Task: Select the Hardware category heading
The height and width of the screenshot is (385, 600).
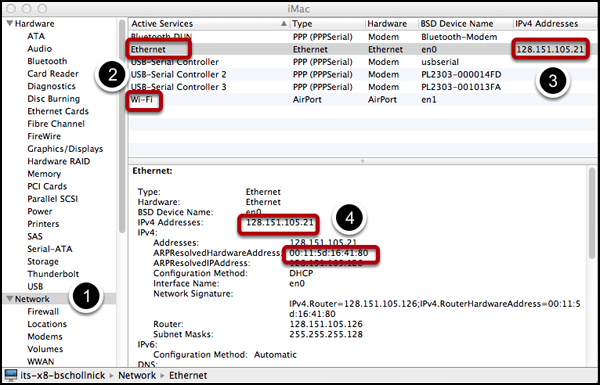Action: 34,24
